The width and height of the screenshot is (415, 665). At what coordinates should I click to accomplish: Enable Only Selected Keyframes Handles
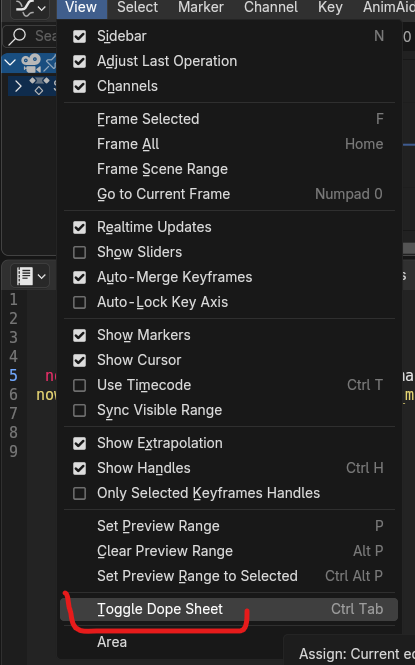79,493
